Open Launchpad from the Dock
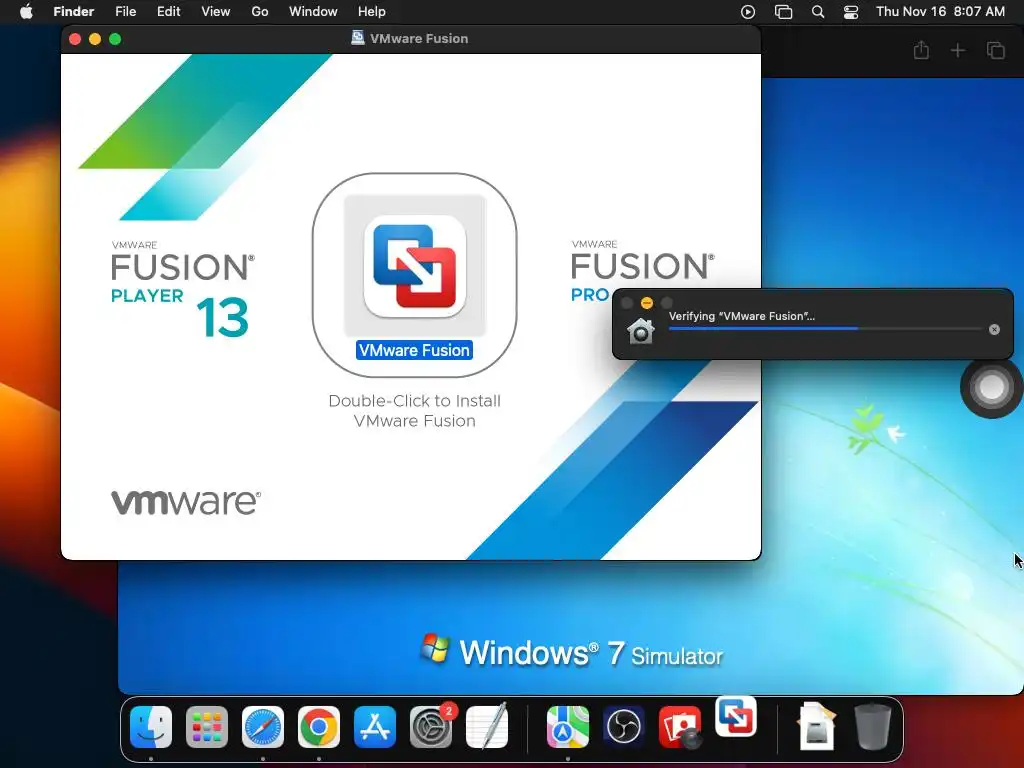Screen dimensions: 1024x768 tap(207, 727)
